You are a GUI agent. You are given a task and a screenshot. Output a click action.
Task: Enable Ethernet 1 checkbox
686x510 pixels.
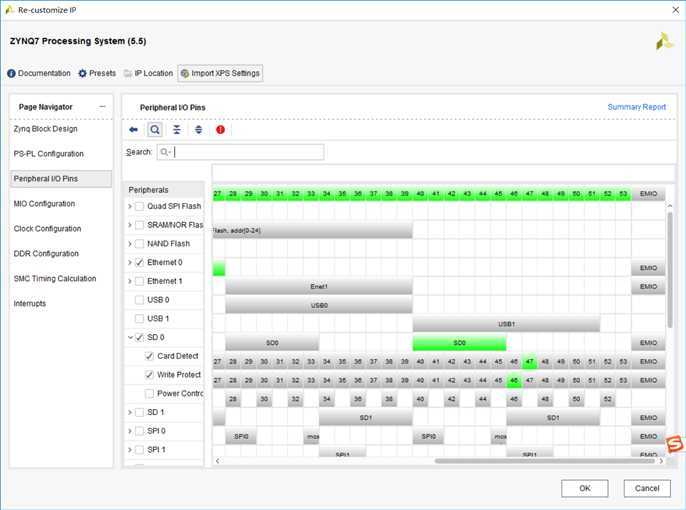click(140, 281)
